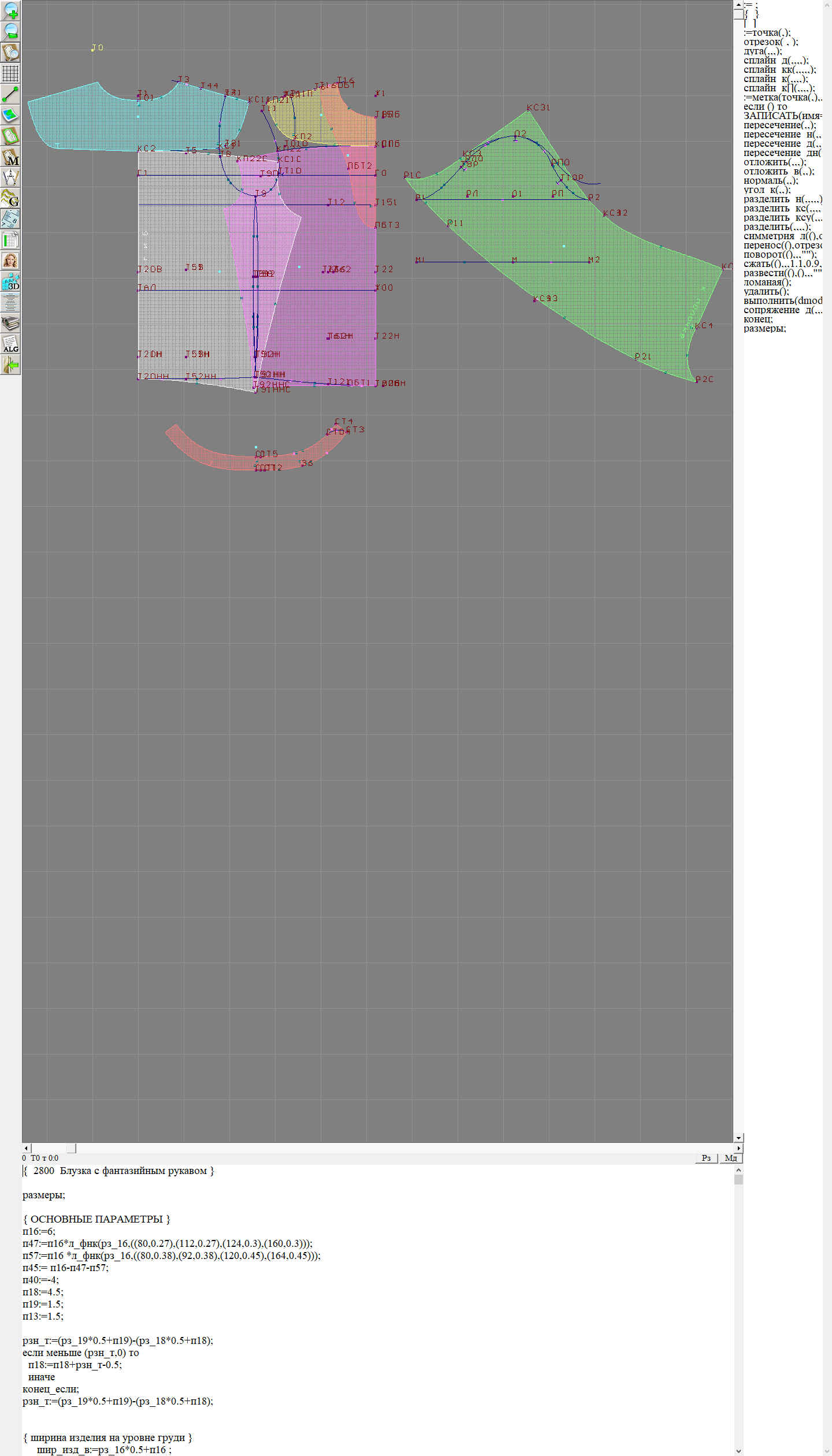
Task: Click horizontal scrollbar left arrow under canvas
Action: click(26, 1148)
